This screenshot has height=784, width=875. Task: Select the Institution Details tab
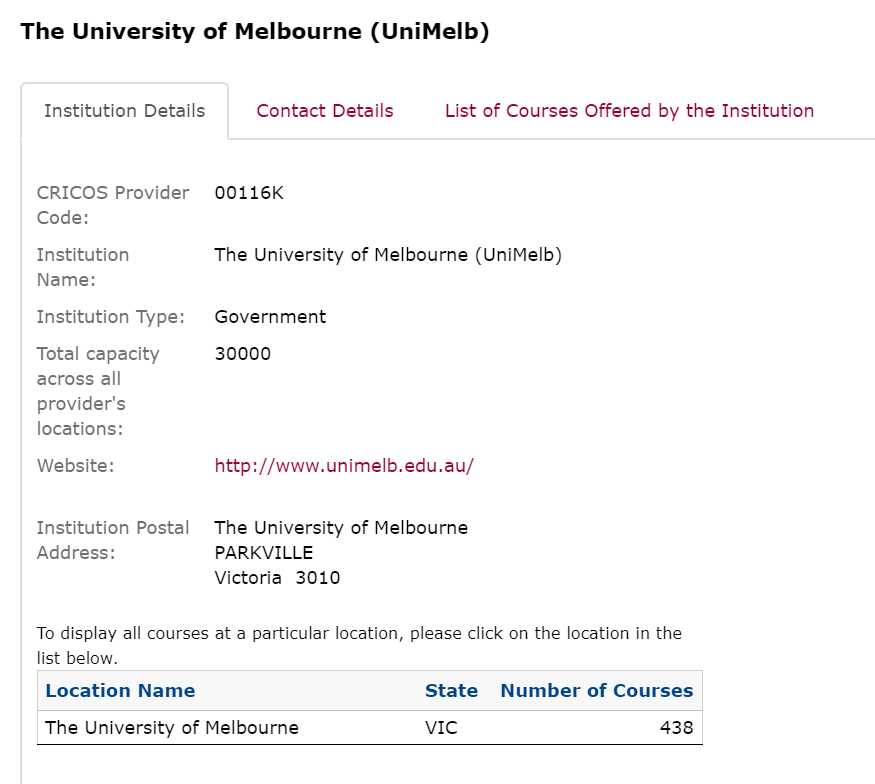[124, 110]
